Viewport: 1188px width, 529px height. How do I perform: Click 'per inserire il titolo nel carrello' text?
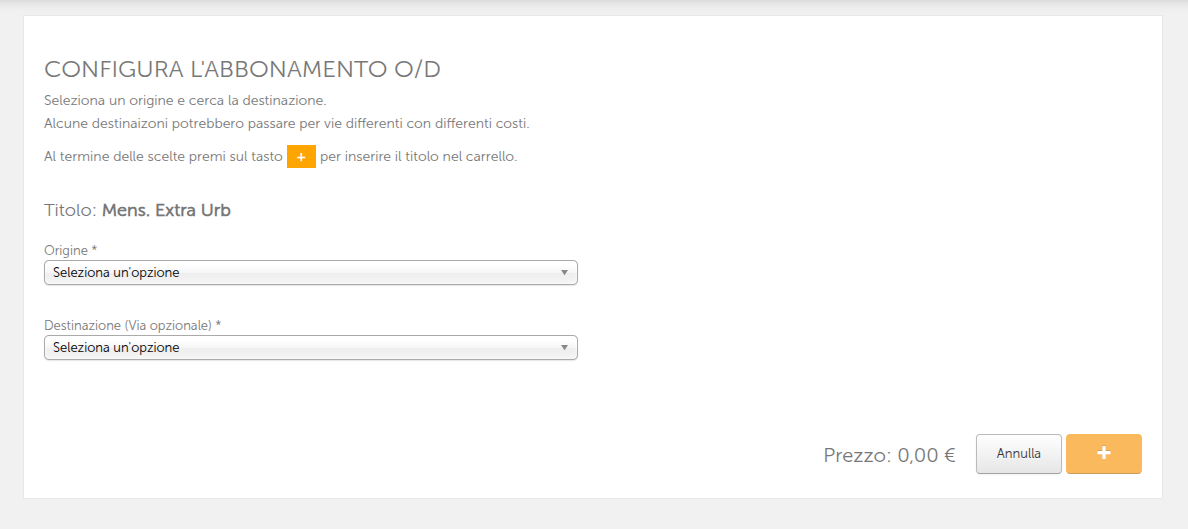point(418,157)
